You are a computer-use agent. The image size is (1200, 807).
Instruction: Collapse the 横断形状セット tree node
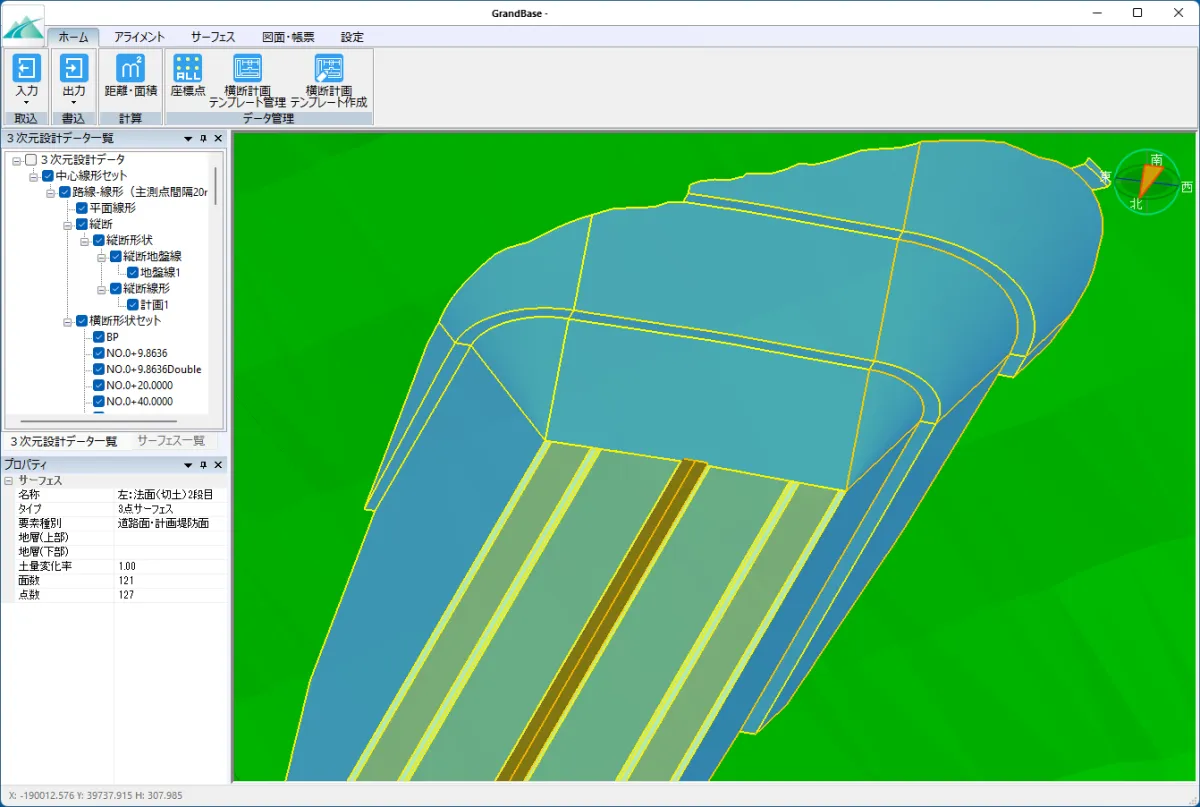pyautogui.click(x=66, y=321)
